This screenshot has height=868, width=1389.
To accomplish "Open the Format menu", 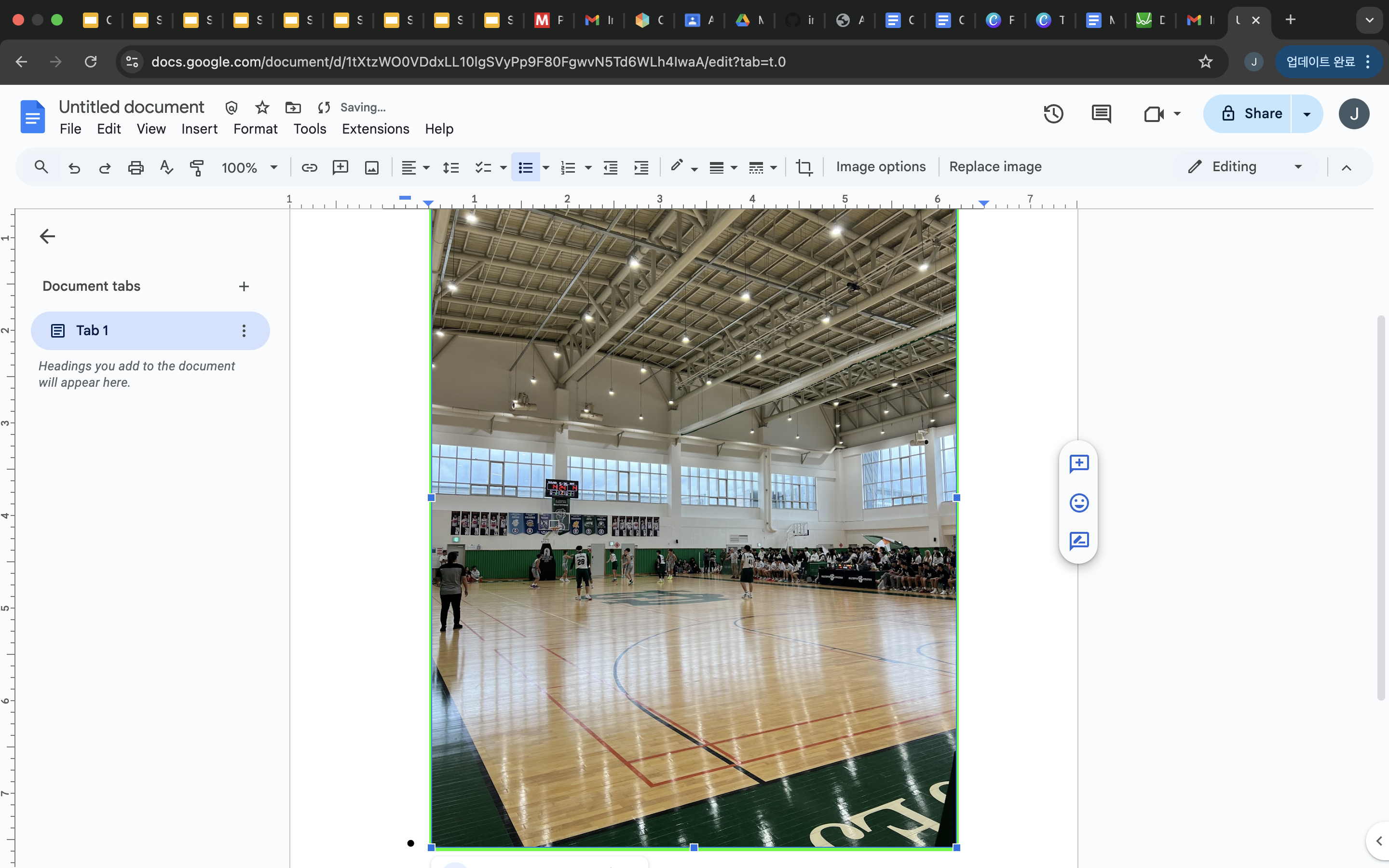I will point(255,129).
